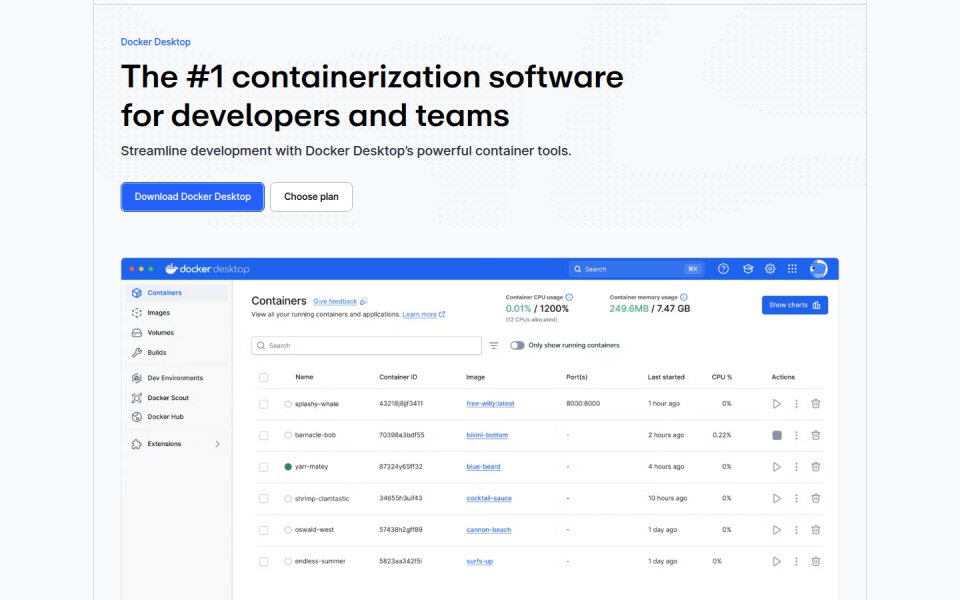Check the oswald-west row checkbox
This screenshot has width=960, height=600.
tap(263, 530)
